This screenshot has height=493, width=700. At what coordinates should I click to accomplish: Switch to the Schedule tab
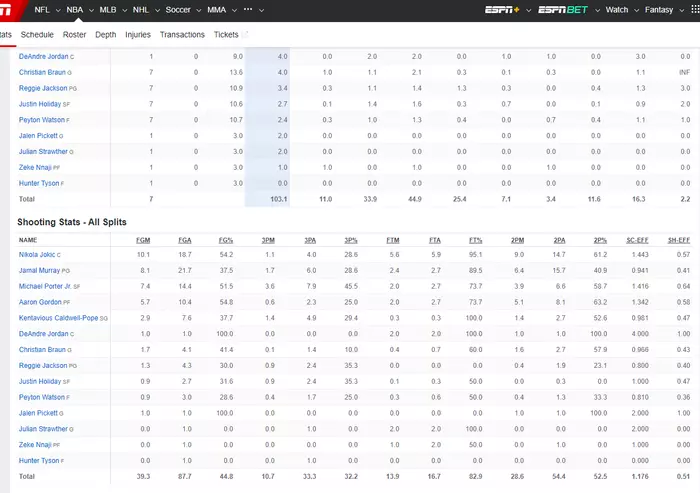[x=37, y=34]
